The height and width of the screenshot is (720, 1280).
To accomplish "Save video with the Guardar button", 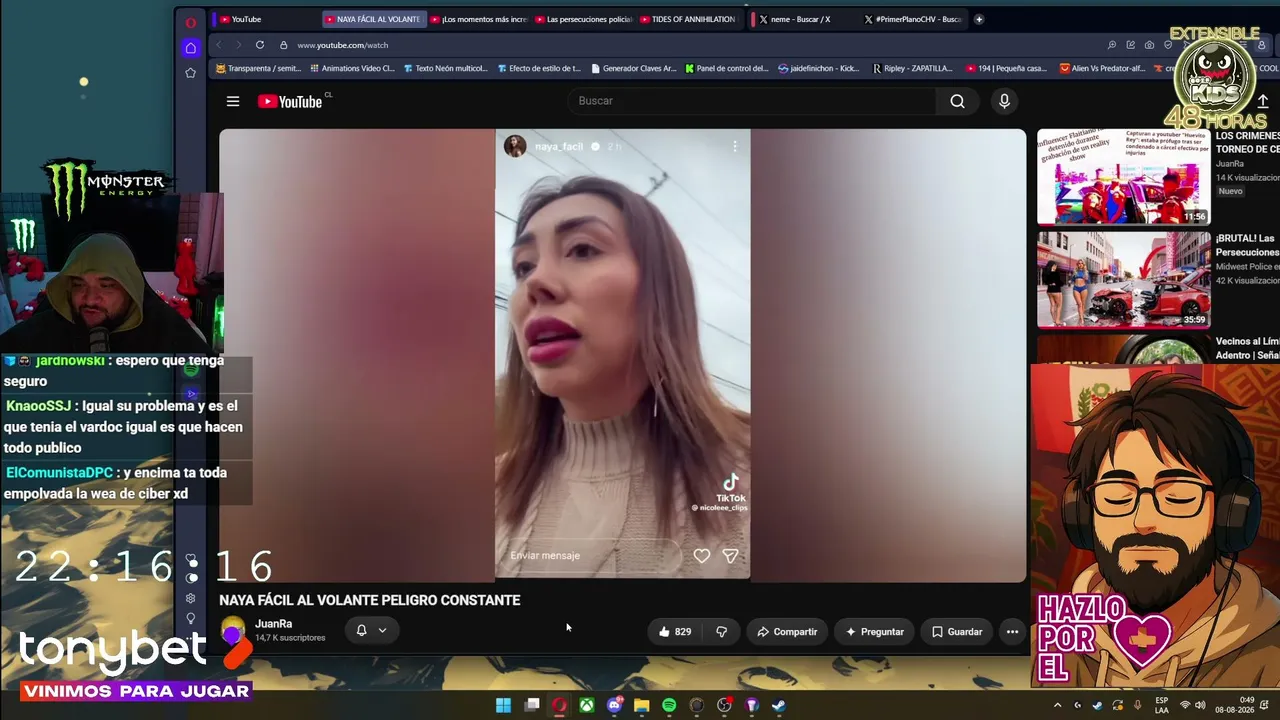I will [957, 632].
